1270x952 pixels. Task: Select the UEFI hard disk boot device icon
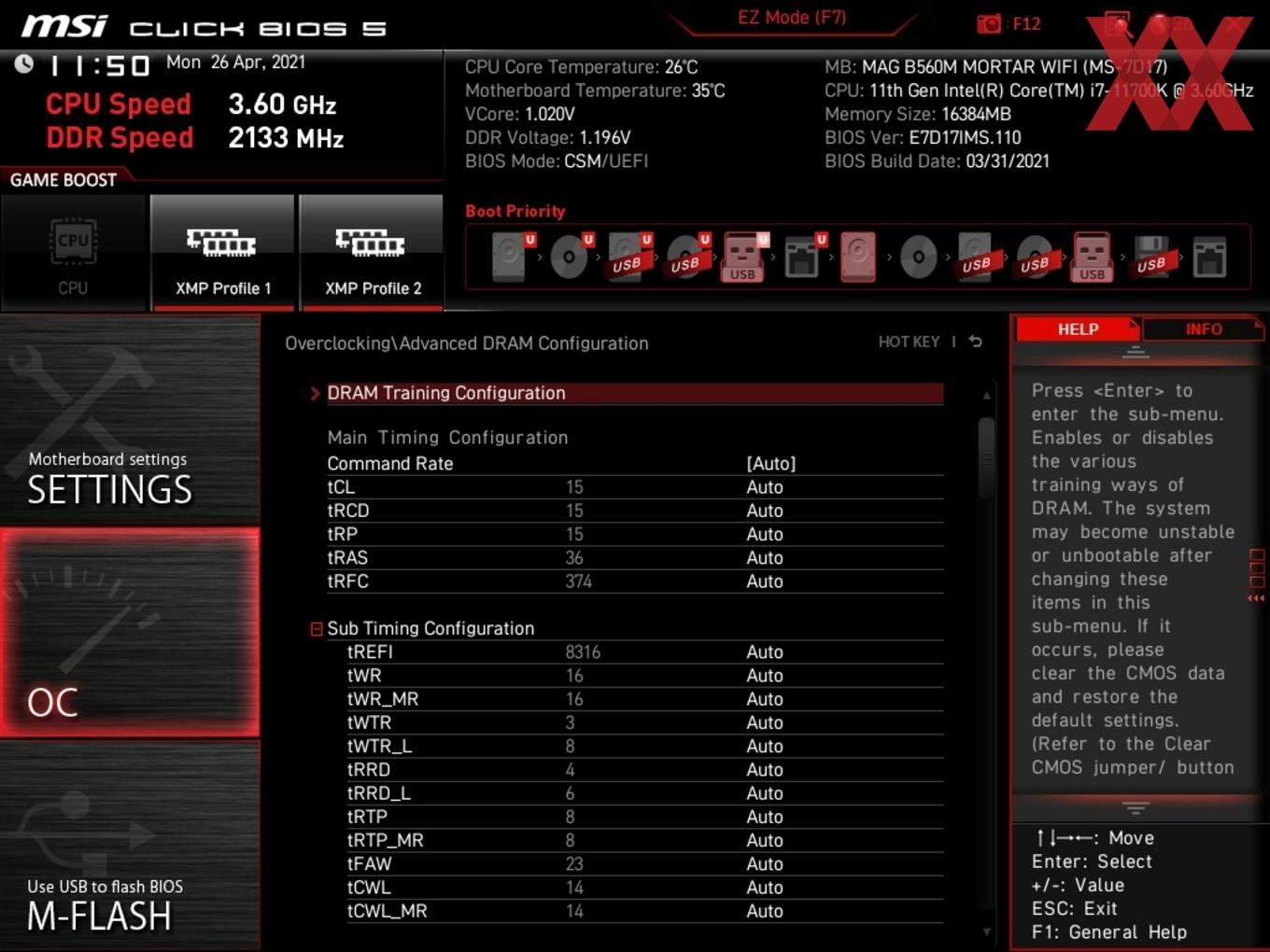[512, 257]
